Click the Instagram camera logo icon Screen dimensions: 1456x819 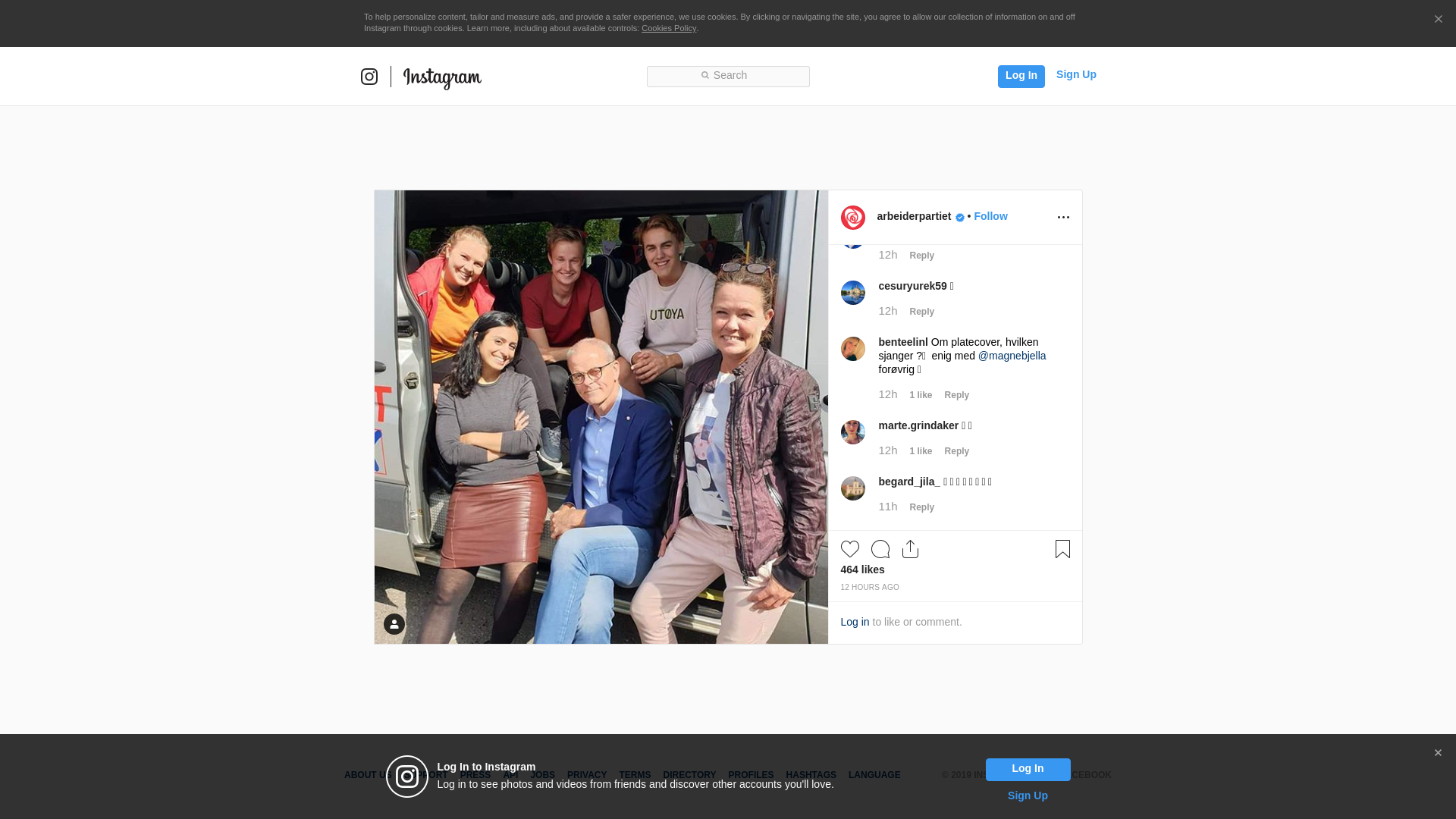[x=369, y=77]
